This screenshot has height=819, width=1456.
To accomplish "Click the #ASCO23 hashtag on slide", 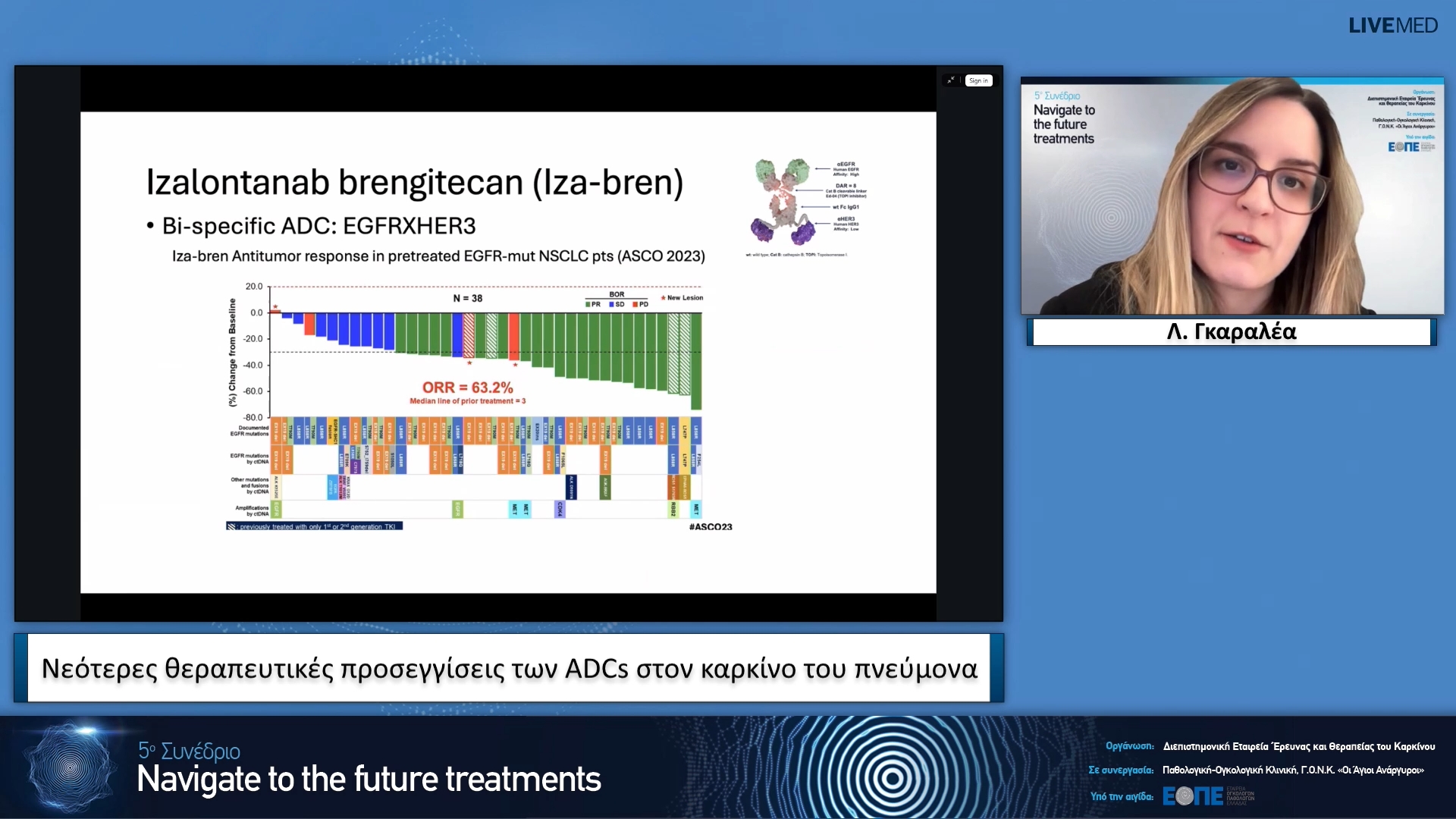I will [710, 527].
